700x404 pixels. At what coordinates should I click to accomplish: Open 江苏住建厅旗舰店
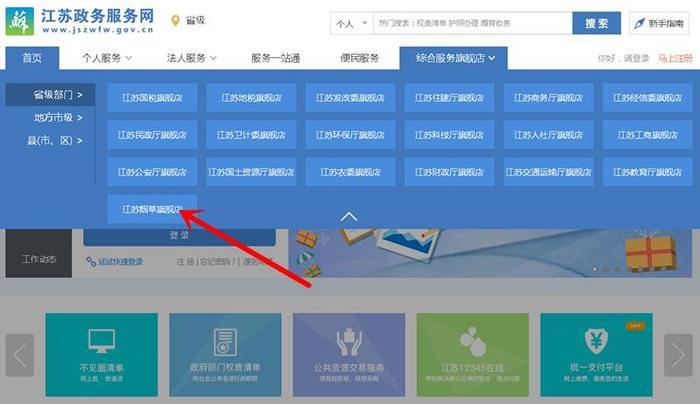pos(449,97)
